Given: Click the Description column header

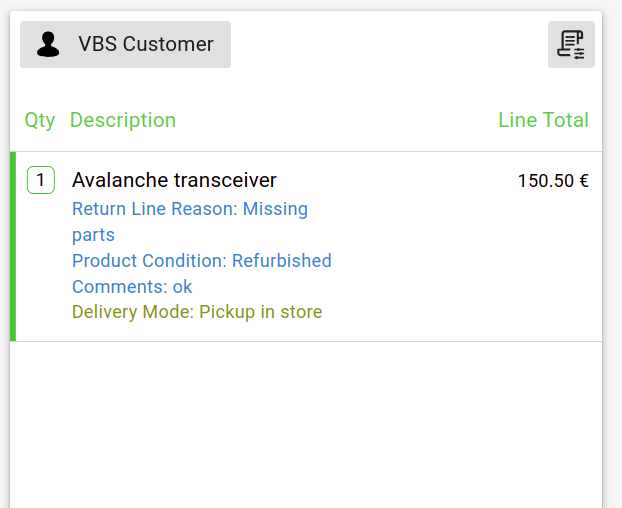Looking at the screenshot, I should pos(123,120).
